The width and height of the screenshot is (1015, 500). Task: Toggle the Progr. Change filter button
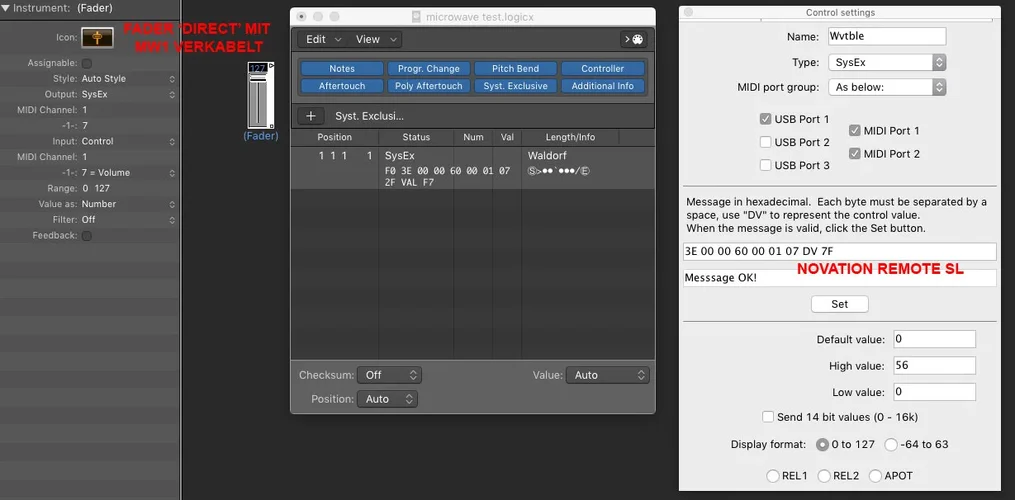(429, 69)
